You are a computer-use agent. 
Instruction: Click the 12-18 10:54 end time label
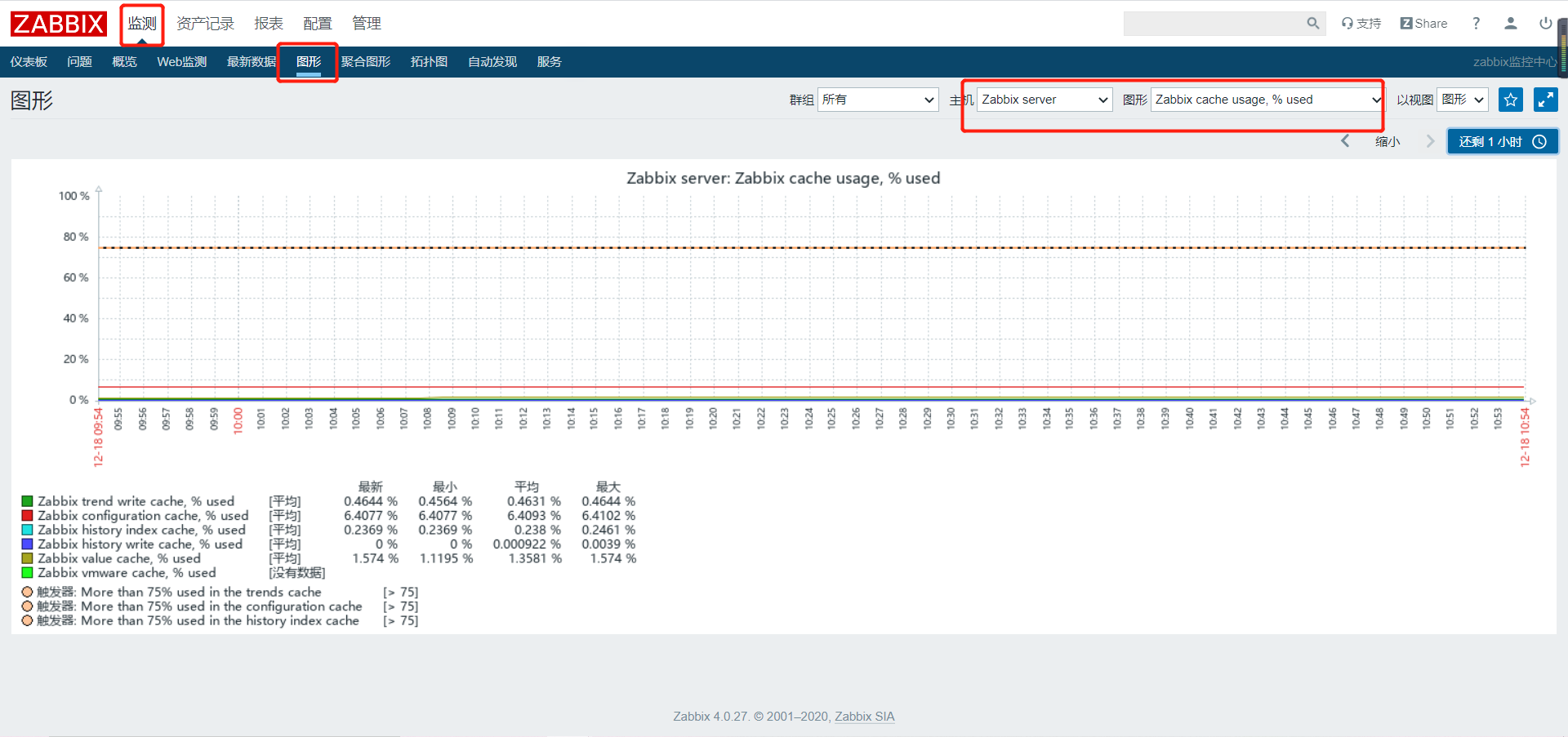pyautogui.click(x=1525, y=437)
